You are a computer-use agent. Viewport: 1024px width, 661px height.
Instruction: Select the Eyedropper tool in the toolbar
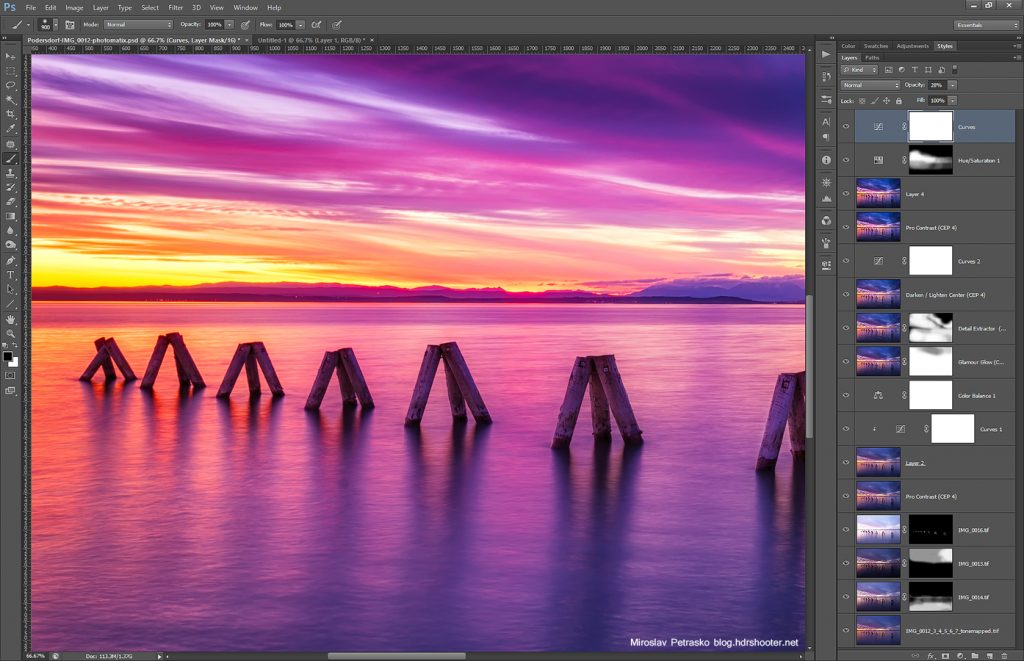pyautogui.click(x=11, y=129)
